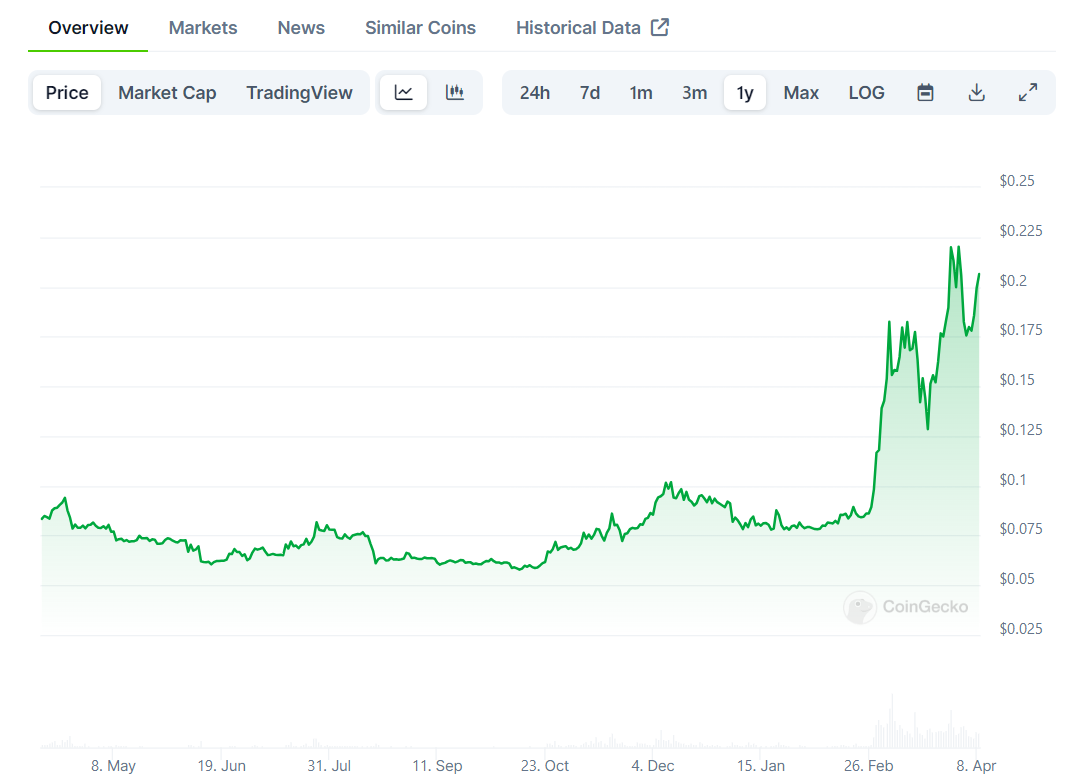
Task: Switch to line chart view
Action: coord(404,93)
